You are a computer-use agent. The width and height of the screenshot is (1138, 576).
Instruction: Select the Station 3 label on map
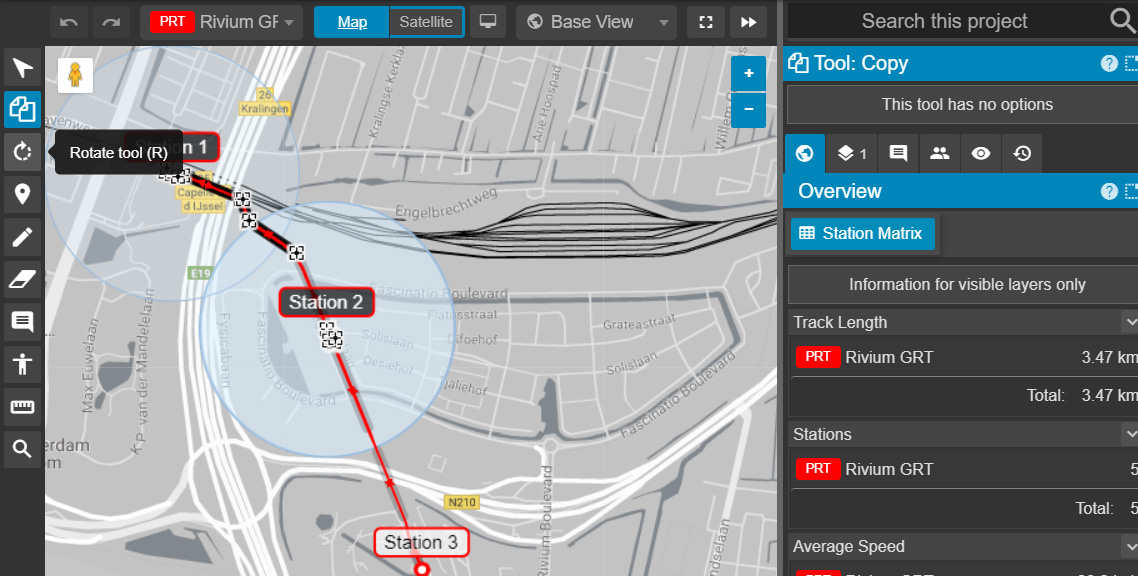tap(421, 543)
